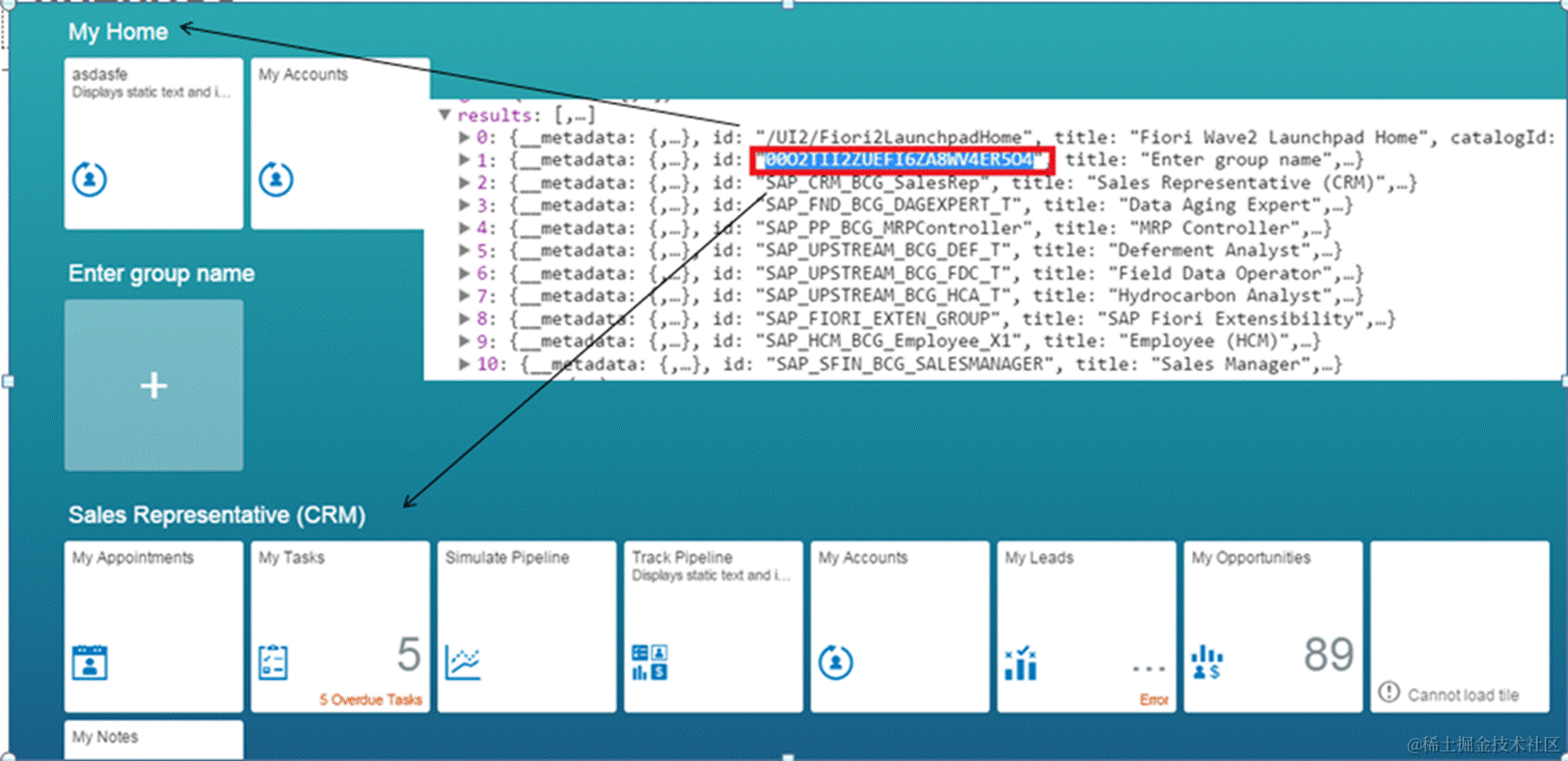Click the person icon on My Accounts tile in My Home
This screenshot has height=761, width=1568.
coord(276,179)
